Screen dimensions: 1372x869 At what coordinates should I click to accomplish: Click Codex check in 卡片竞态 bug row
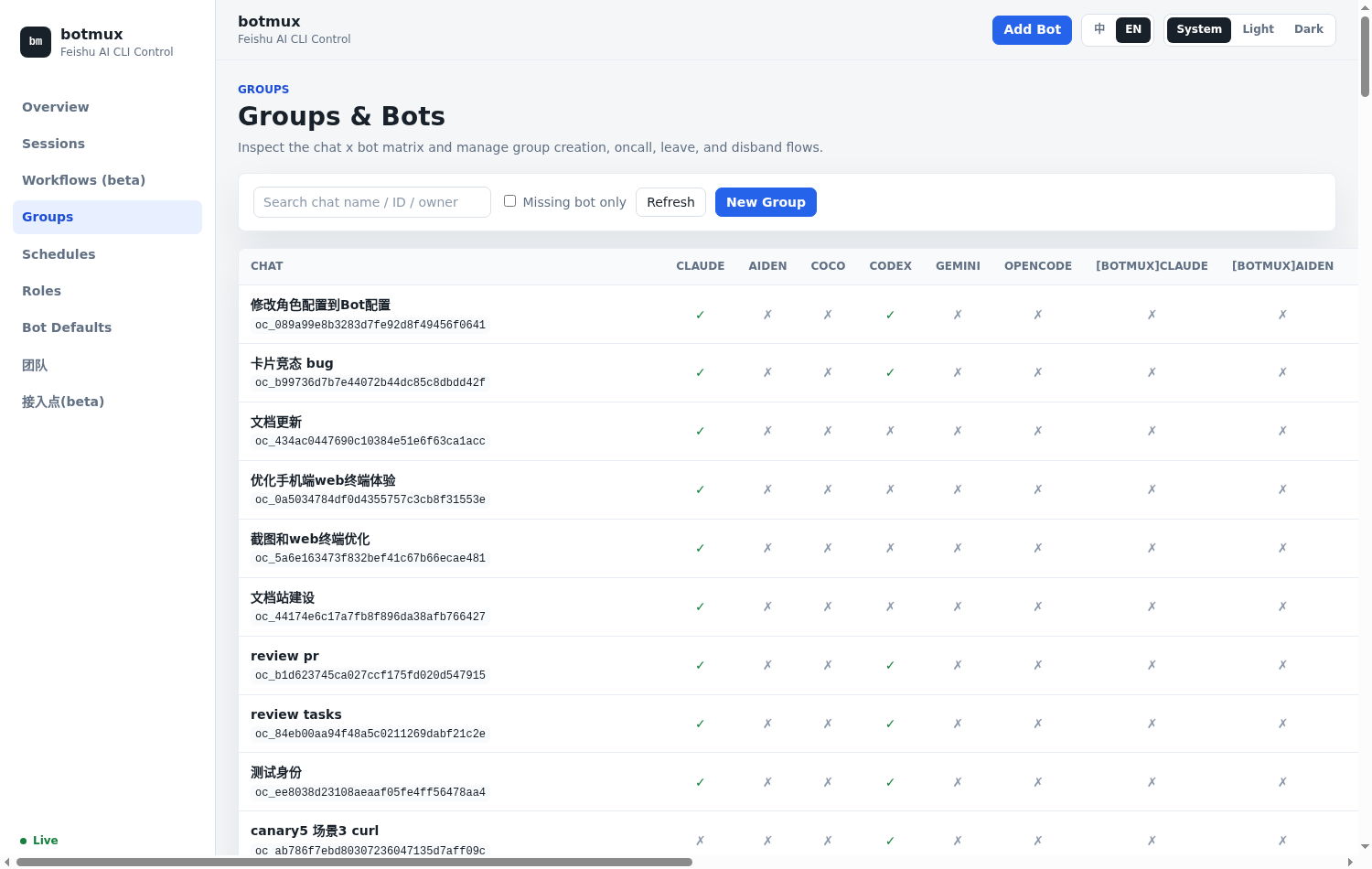pos(891,372)
